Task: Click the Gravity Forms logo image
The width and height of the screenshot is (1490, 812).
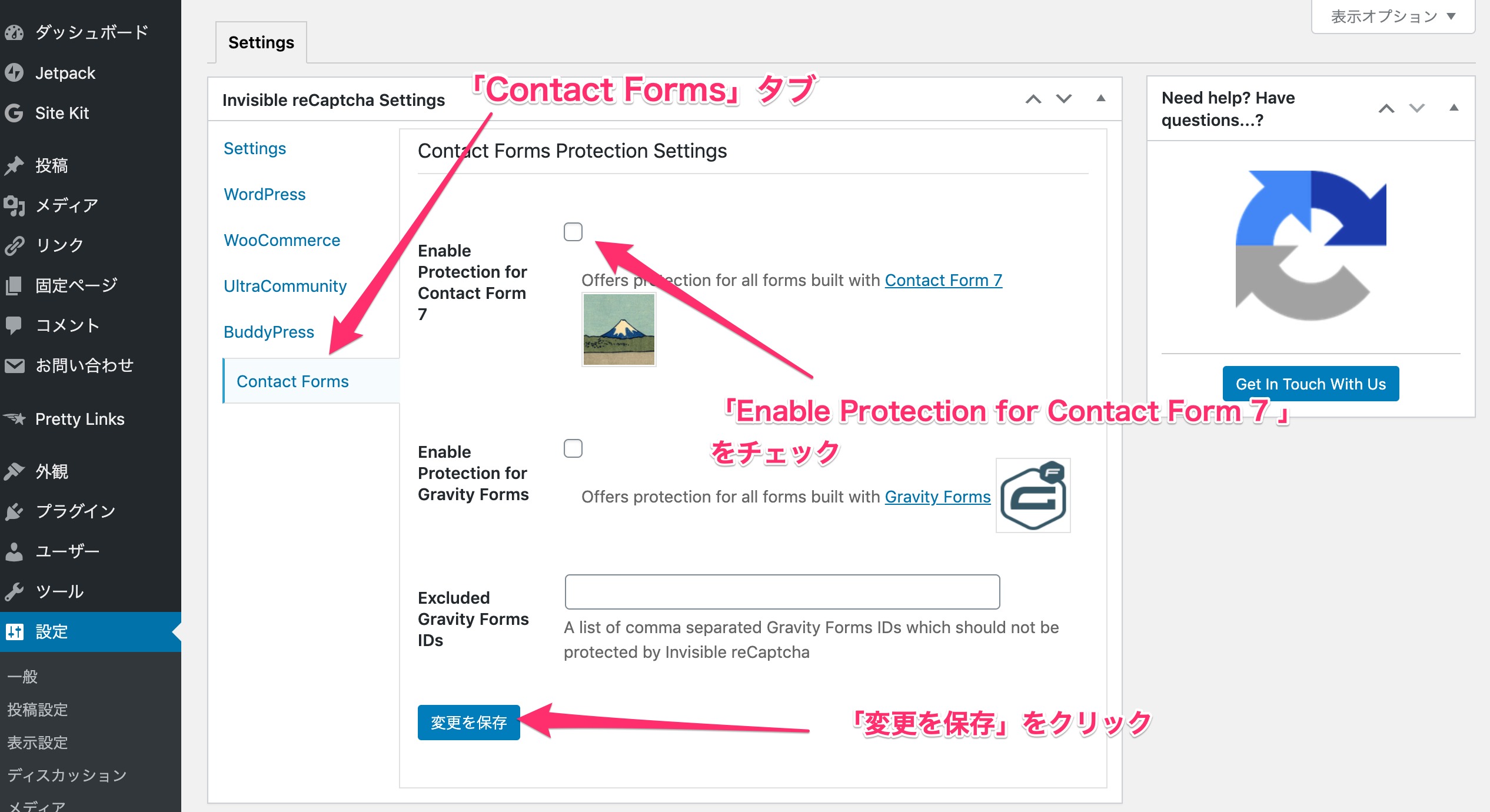Action: 1033,495
